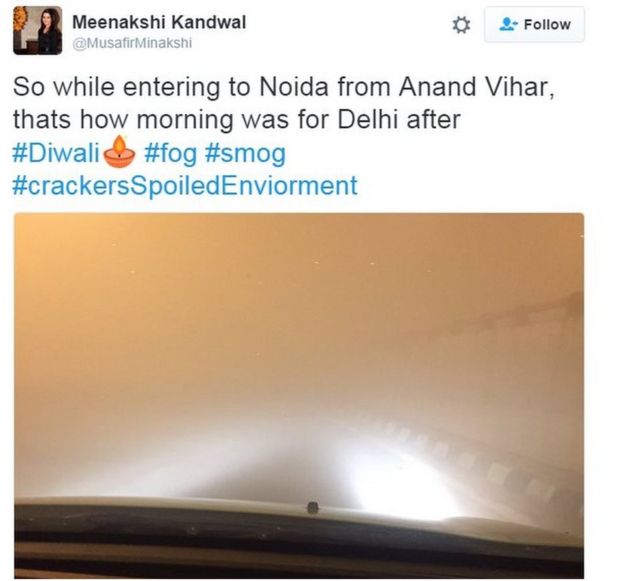Open the gear options menu
This screenshot has width=624, height=581.
pos(461,25)
